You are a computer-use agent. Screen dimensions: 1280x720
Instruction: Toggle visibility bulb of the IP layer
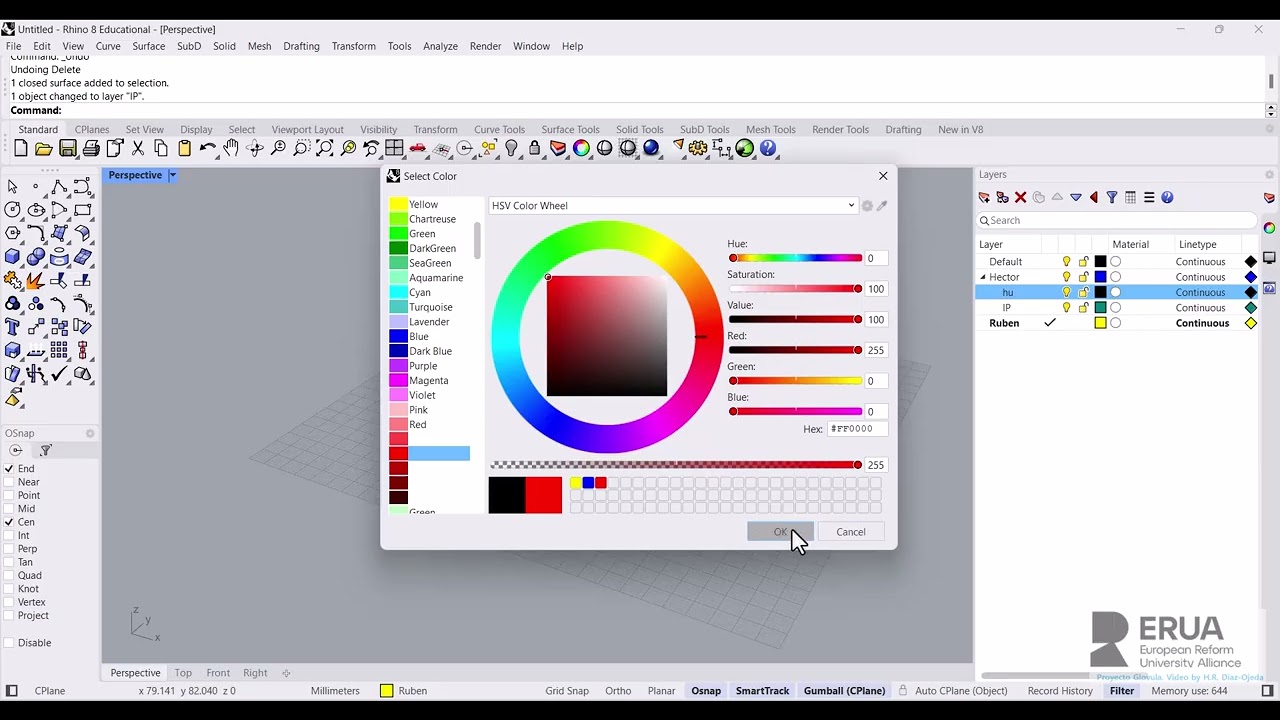pyautogui.click(x=1066, y=308)
